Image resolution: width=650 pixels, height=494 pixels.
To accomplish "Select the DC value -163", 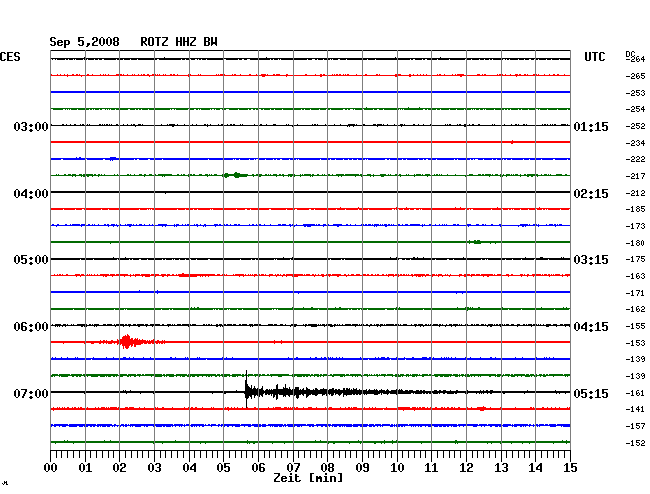I will click(635, 276).
